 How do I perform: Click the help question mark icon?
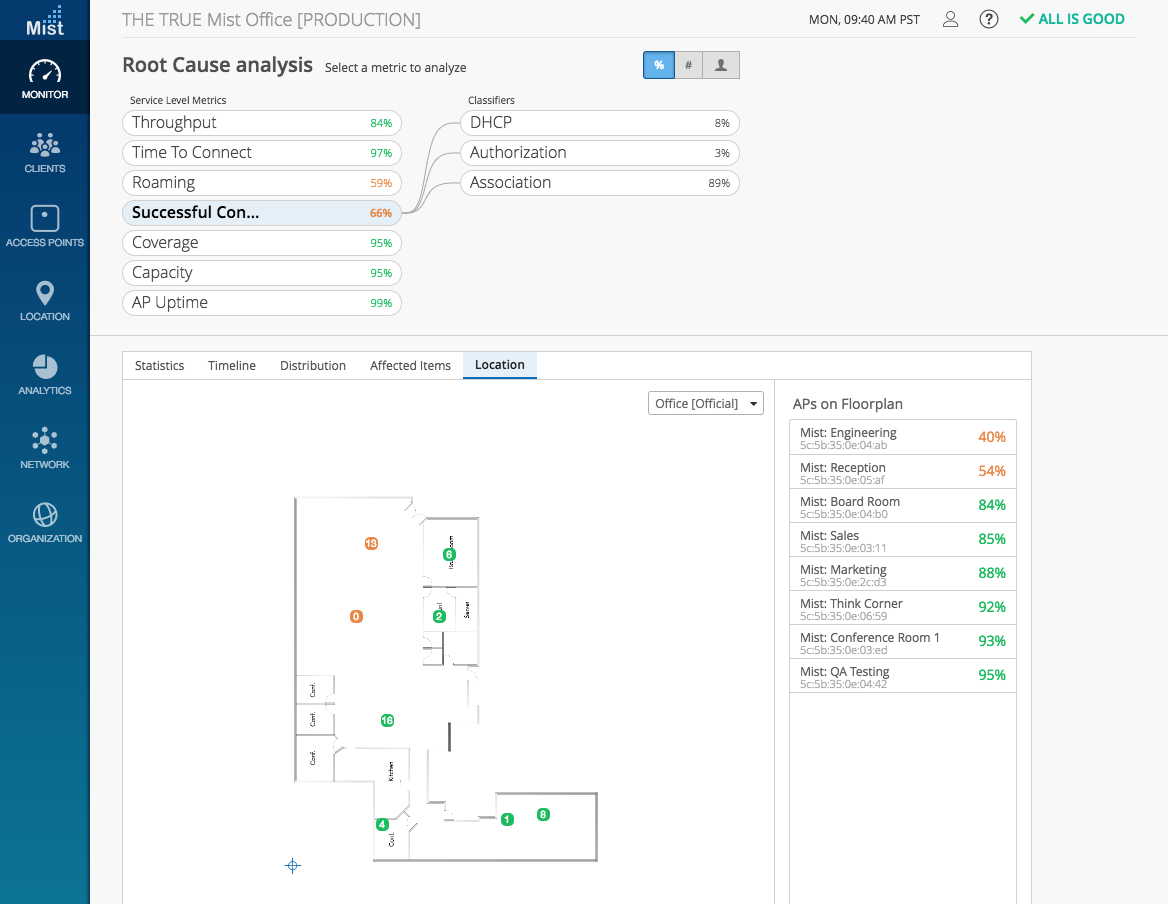989,19
